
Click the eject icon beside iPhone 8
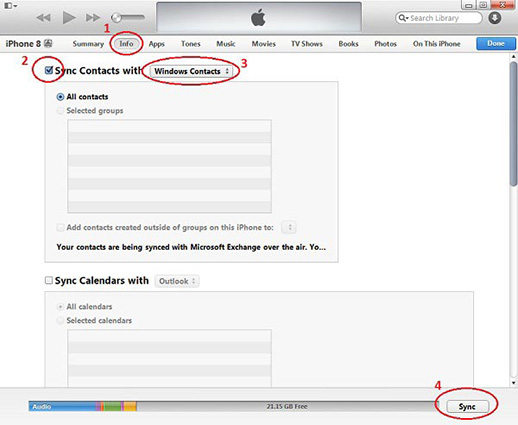tap(48, 43)
